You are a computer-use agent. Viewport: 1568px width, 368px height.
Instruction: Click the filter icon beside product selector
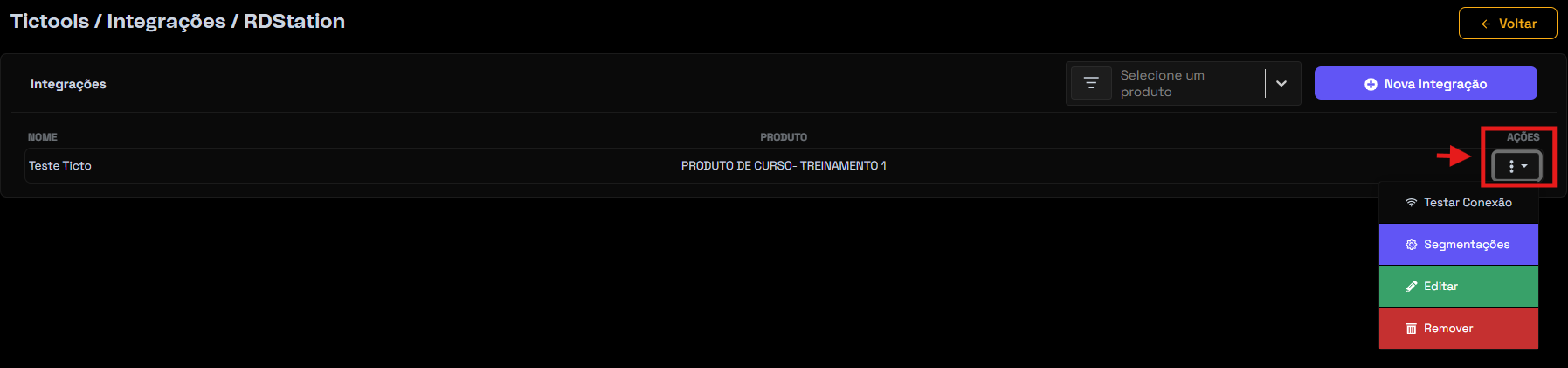(1091, 83)
